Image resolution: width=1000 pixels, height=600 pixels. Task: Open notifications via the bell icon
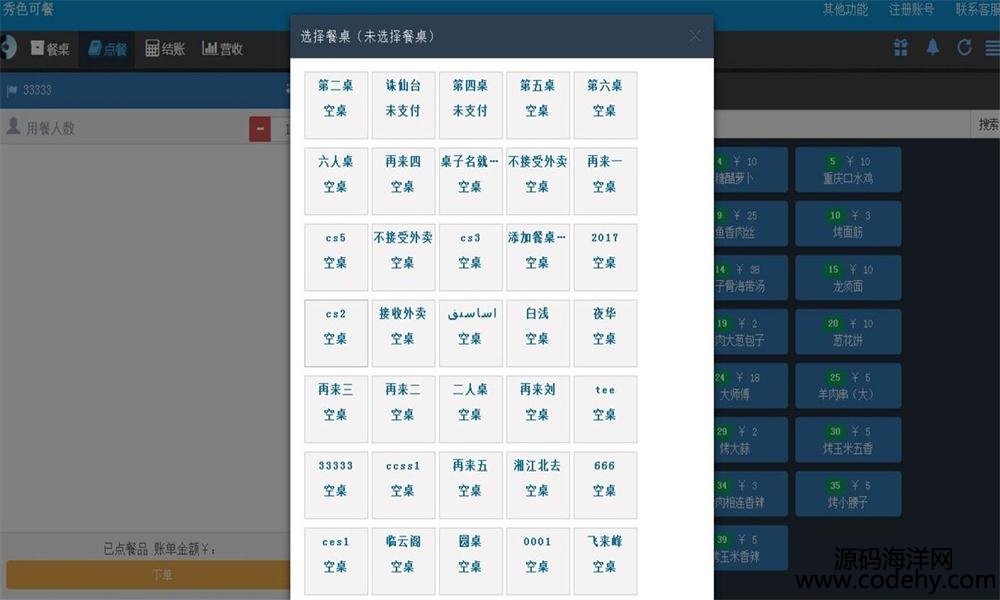click(x=933, y=47)
